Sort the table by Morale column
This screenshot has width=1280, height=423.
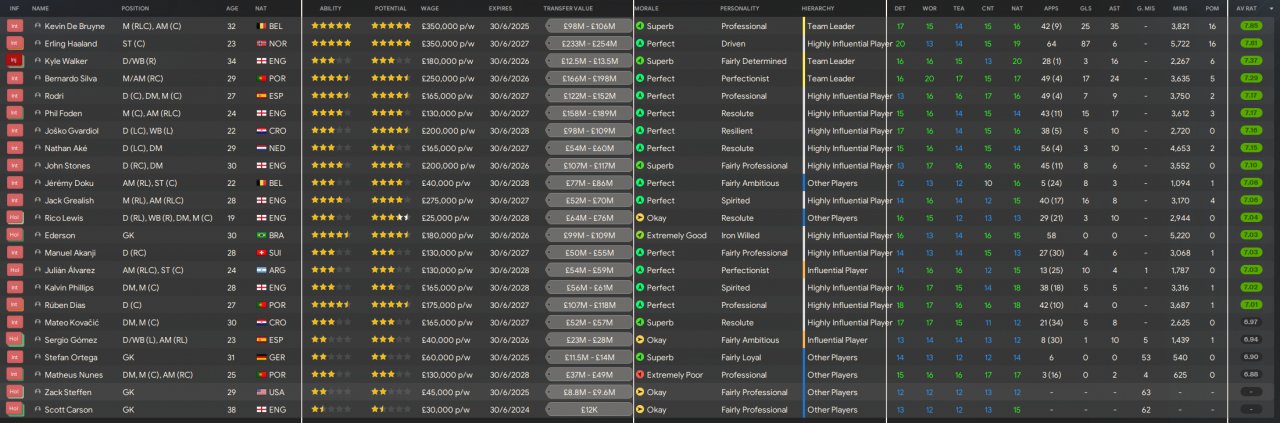pyautogui.click(x=646, y=8)
